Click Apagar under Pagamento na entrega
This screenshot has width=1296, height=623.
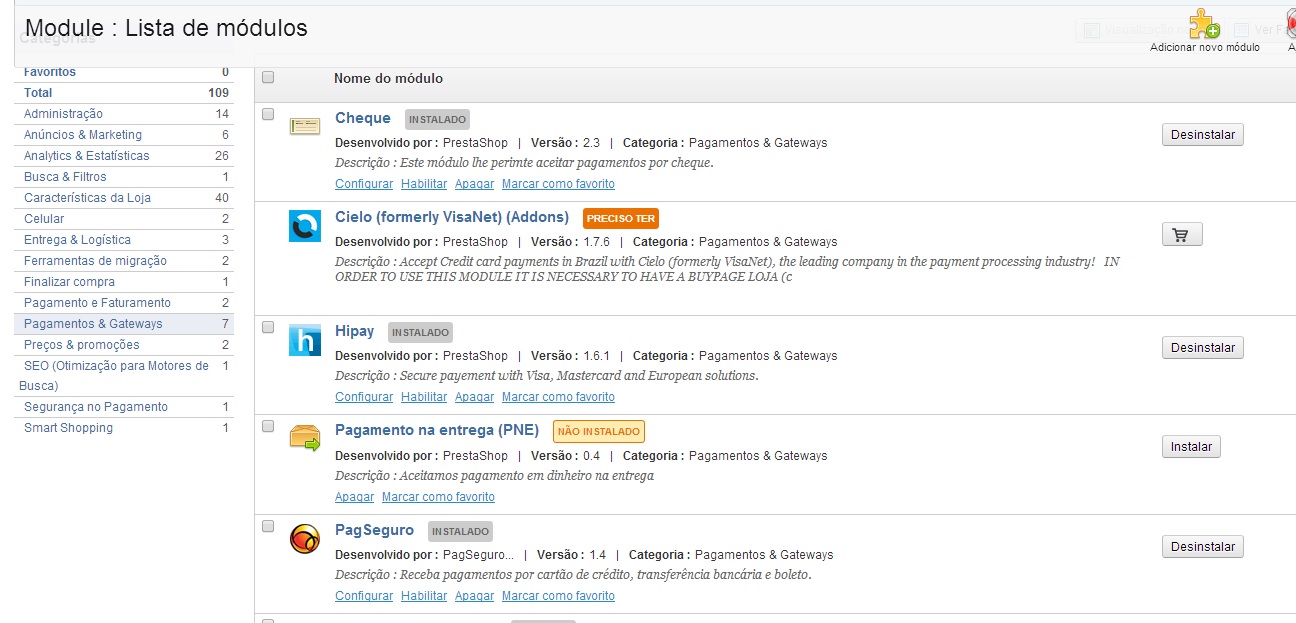[x=354, y=497]
